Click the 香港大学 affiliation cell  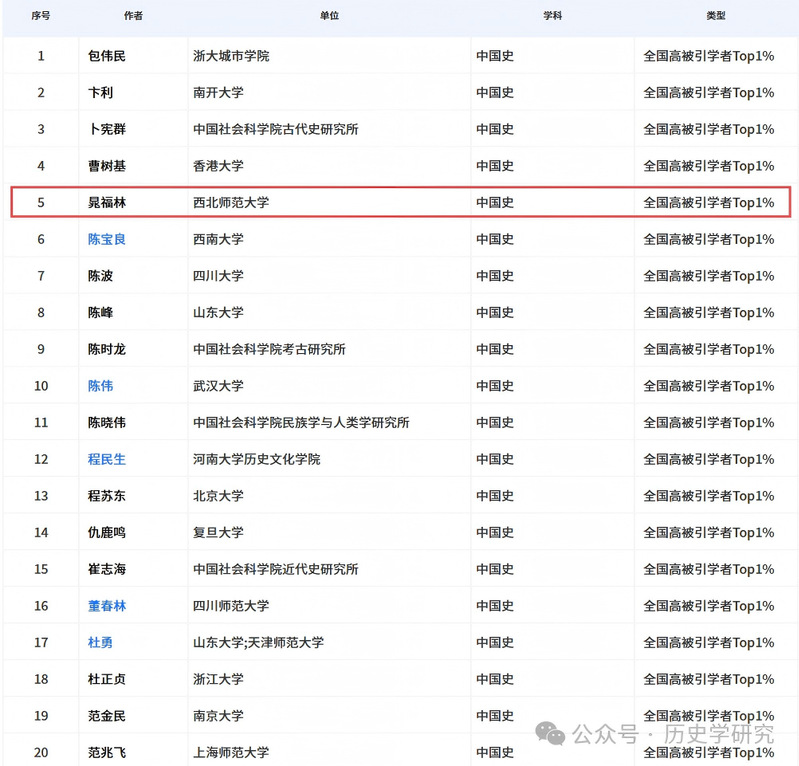click(218, 166)
